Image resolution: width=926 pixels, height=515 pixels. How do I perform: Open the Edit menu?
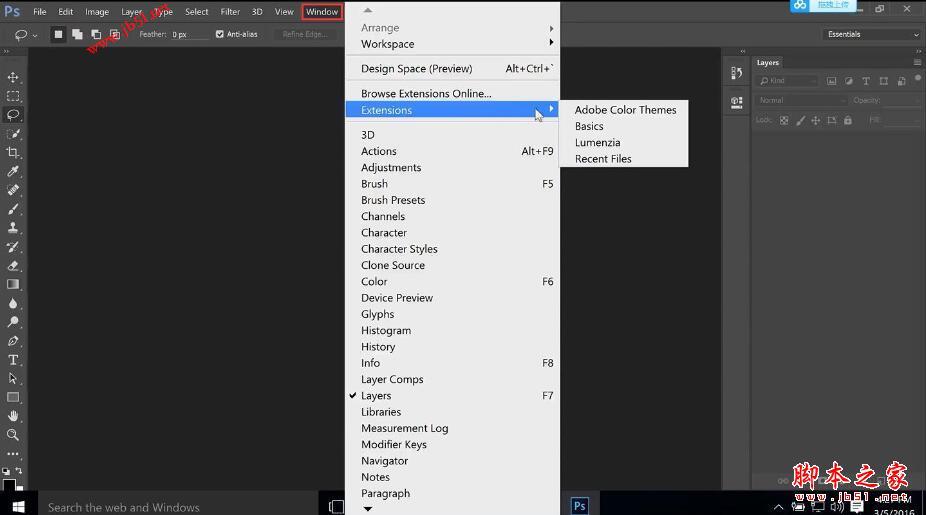[66, 12]
